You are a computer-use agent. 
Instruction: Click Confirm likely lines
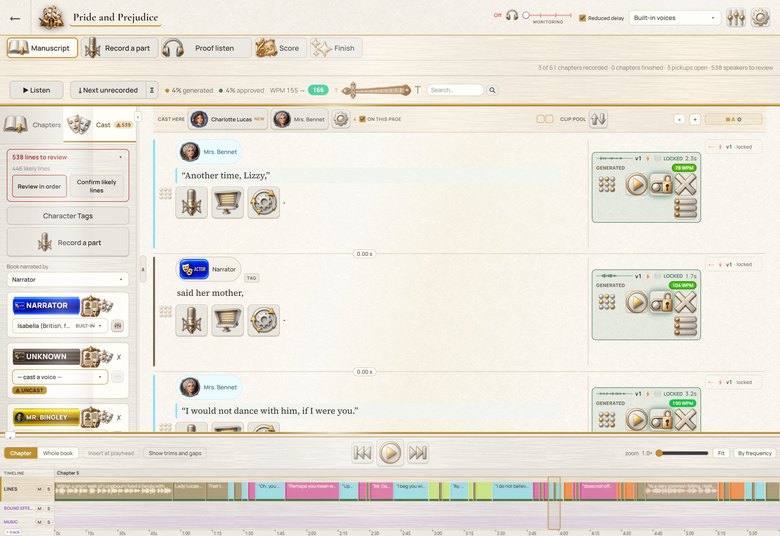click(97, 186)
